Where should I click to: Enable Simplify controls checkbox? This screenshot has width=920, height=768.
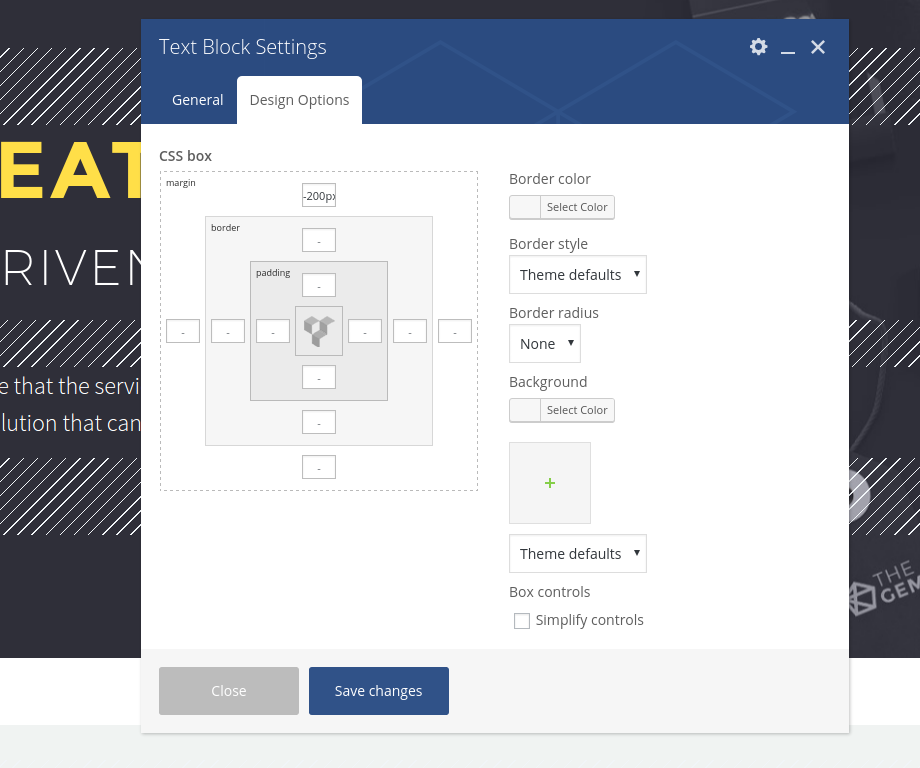tap(522, 621)
